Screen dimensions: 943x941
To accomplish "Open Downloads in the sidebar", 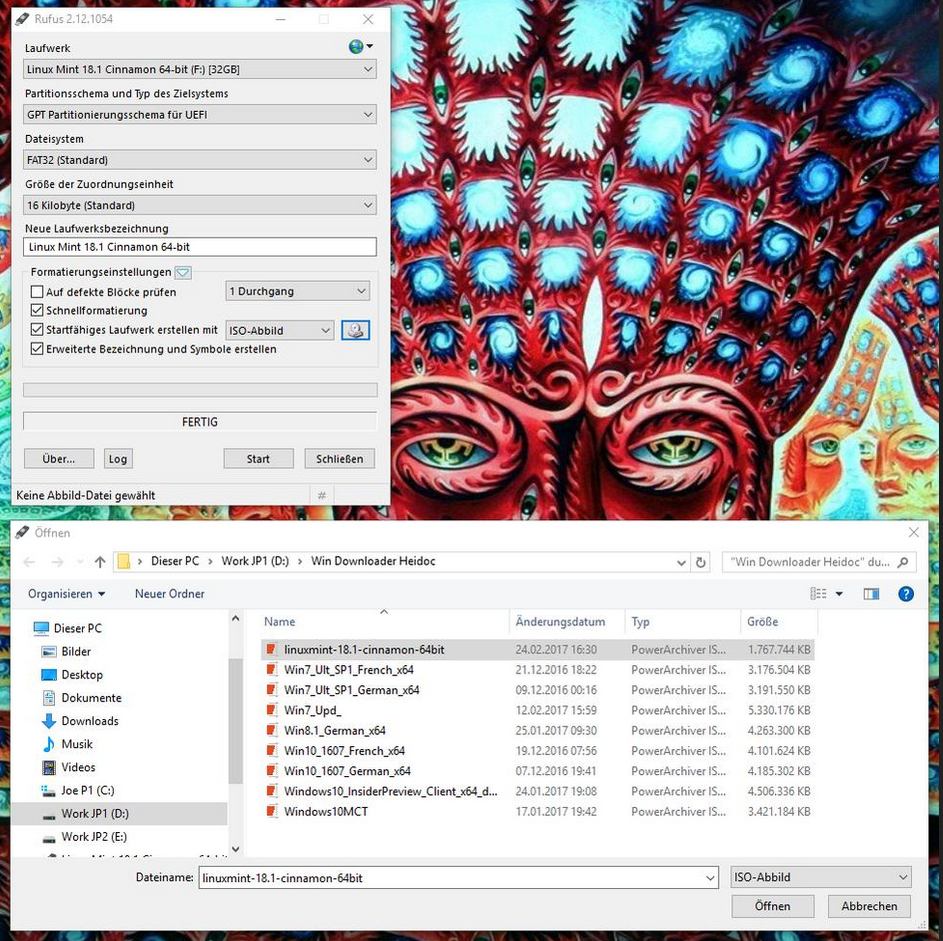I will pyautogui.click(x=90, y=720).
